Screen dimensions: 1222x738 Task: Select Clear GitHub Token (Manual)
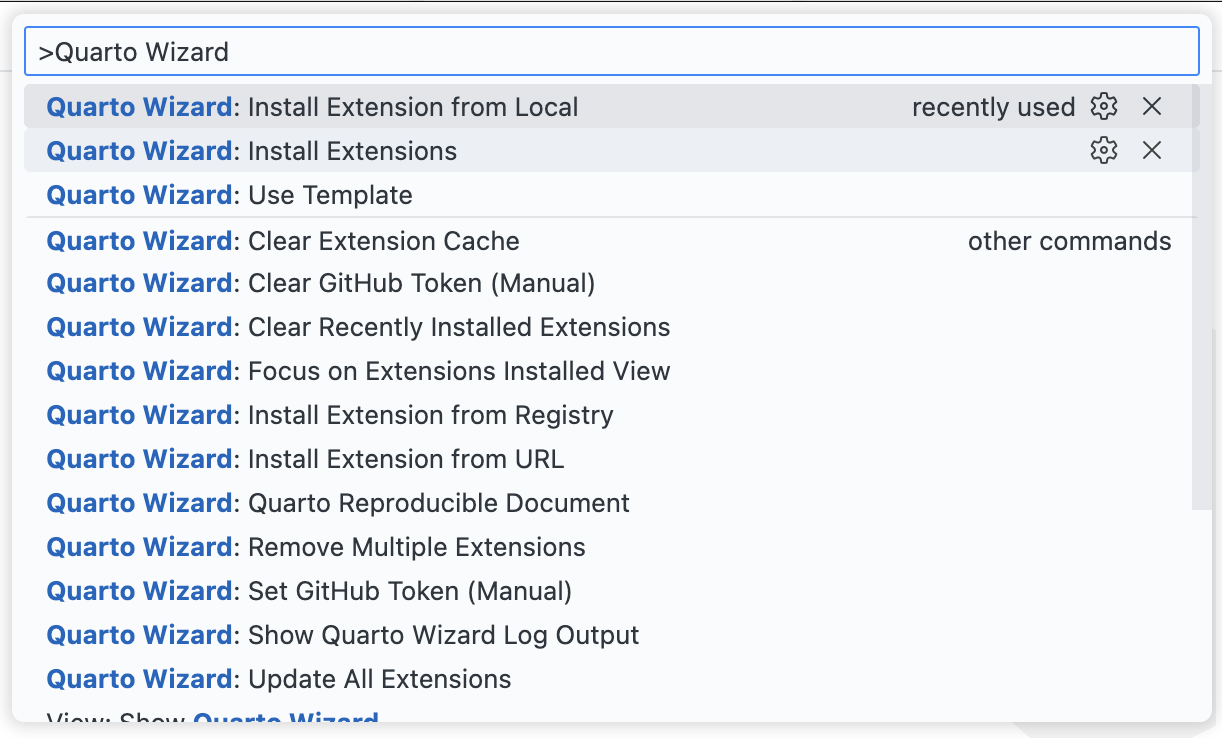[x=421, y=284]
